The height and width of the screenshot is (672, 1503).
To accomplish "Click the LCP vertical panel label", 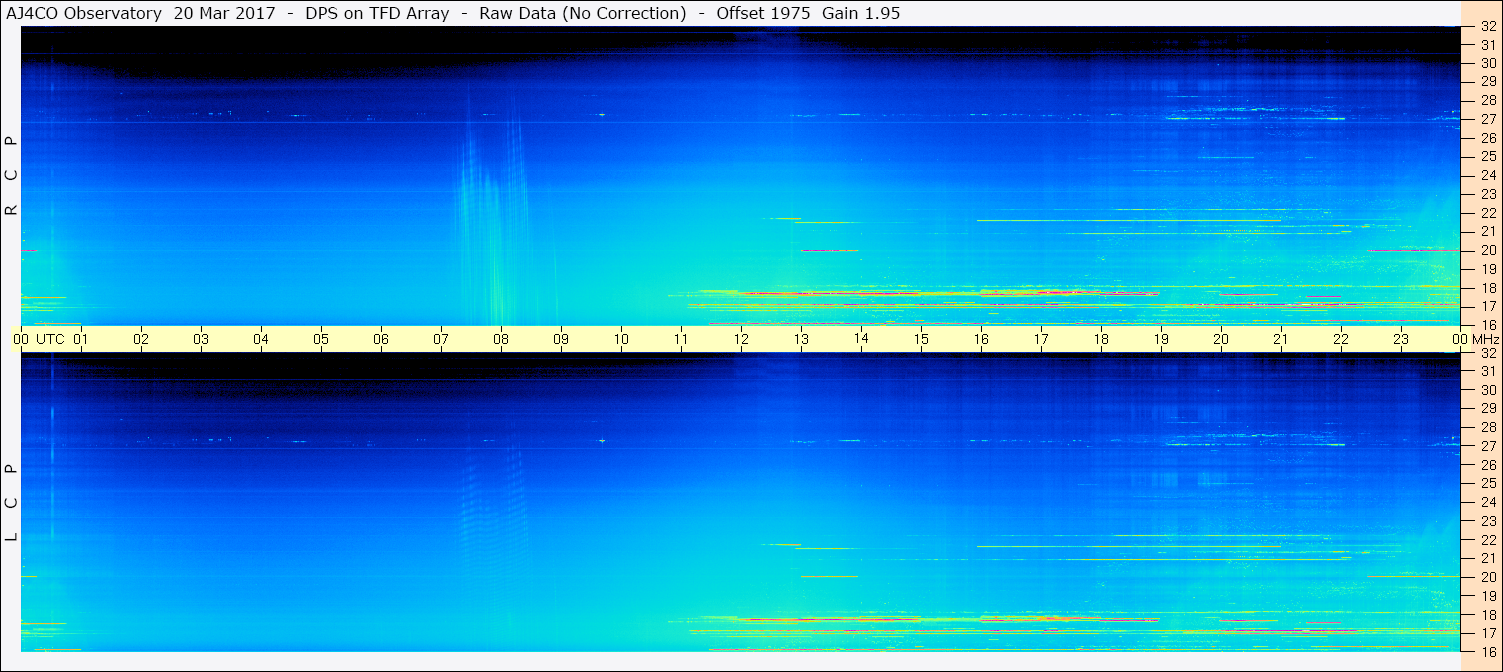I will coord(12,503).
